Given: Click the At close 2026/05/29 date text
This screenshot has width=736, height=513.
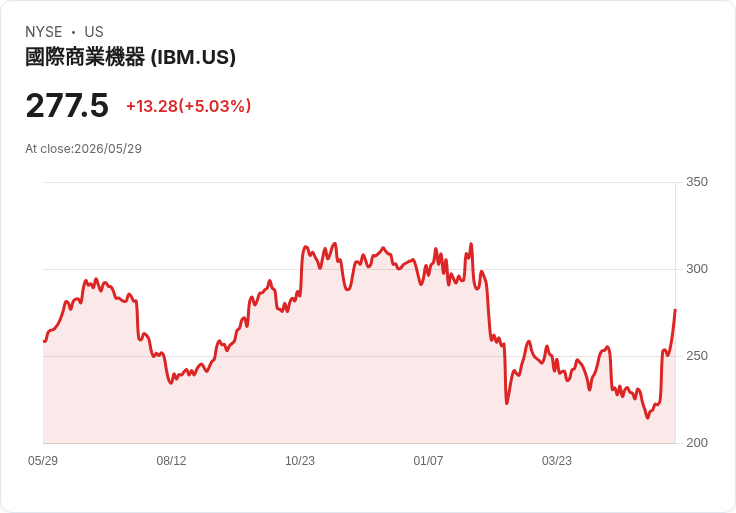Looking at the screenshot, I should point(84,149).
